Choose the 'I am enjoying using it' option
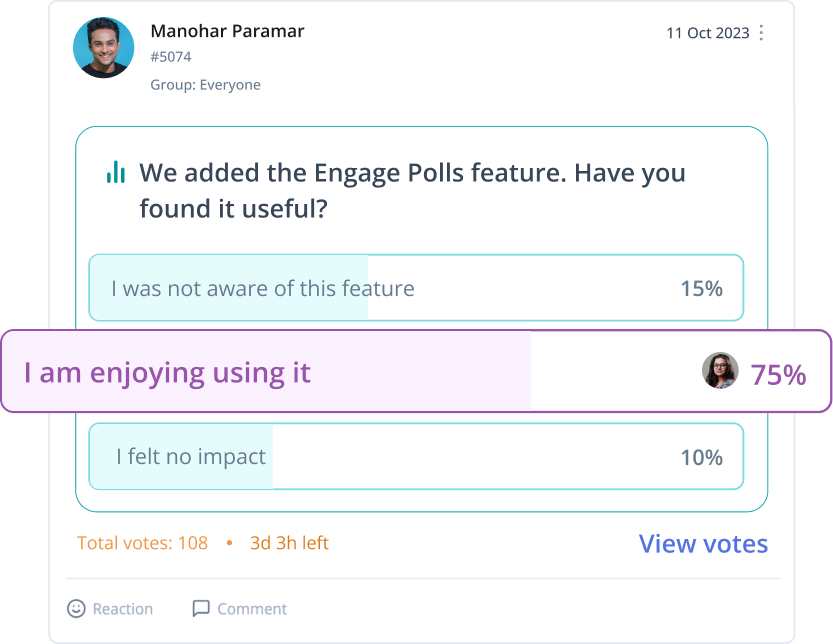The width and height of the screenshot is (833, 644). click(168, 373)
